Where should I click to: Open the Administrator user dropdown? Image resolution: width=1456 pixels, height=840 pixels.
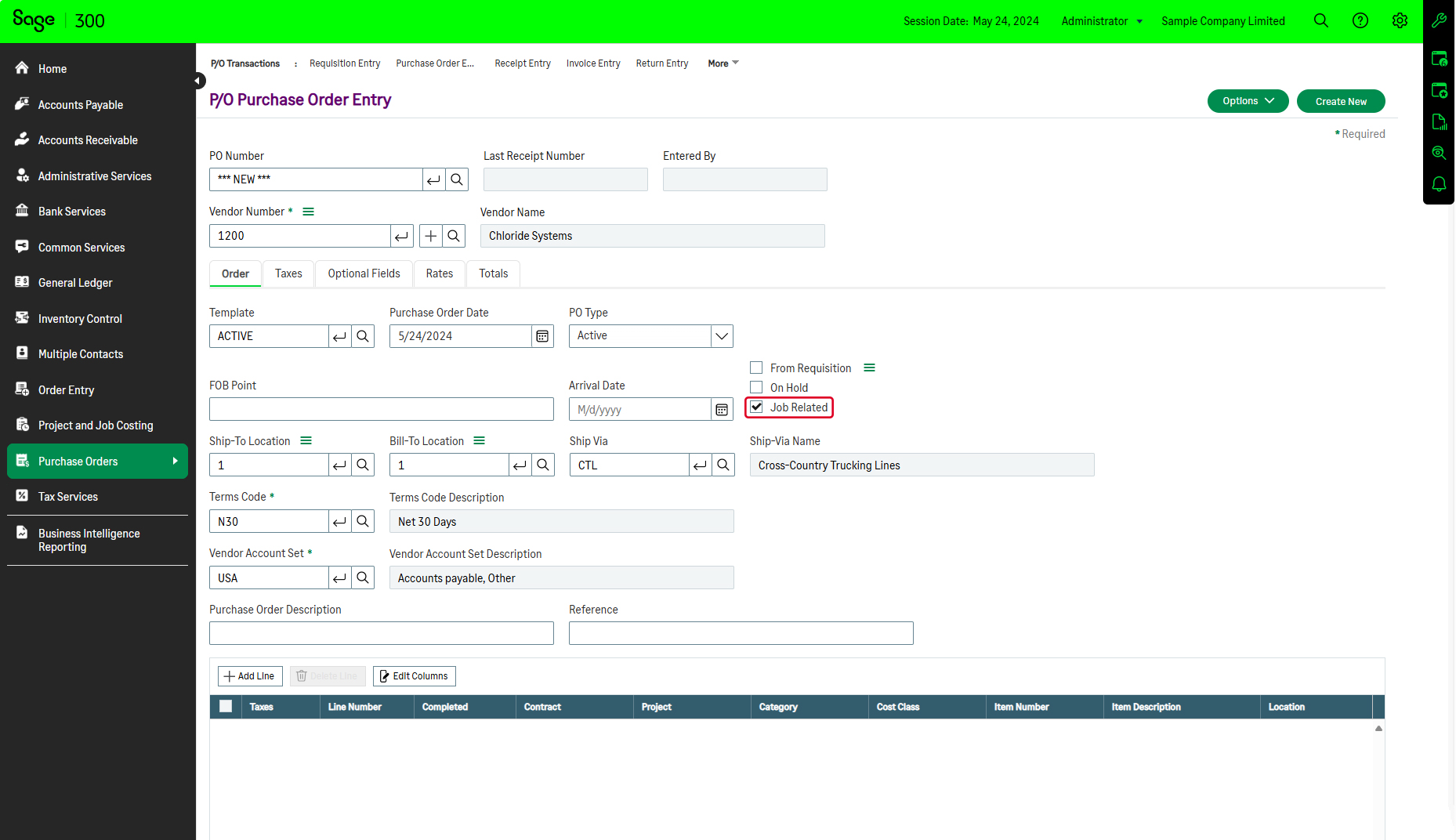tap(1102, 21)
